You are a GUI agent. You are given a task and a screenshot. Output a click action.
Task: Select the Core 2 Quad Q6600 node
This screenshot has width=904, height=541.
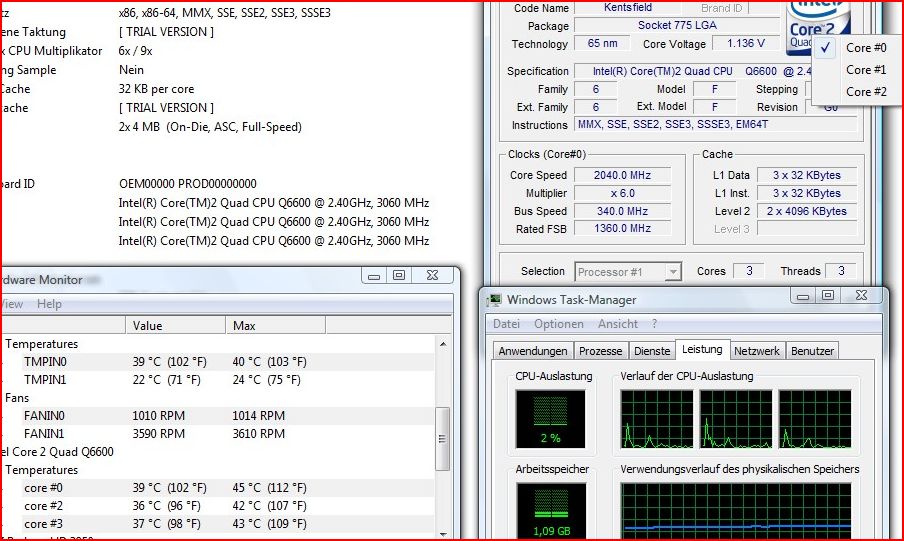(58, 452)
